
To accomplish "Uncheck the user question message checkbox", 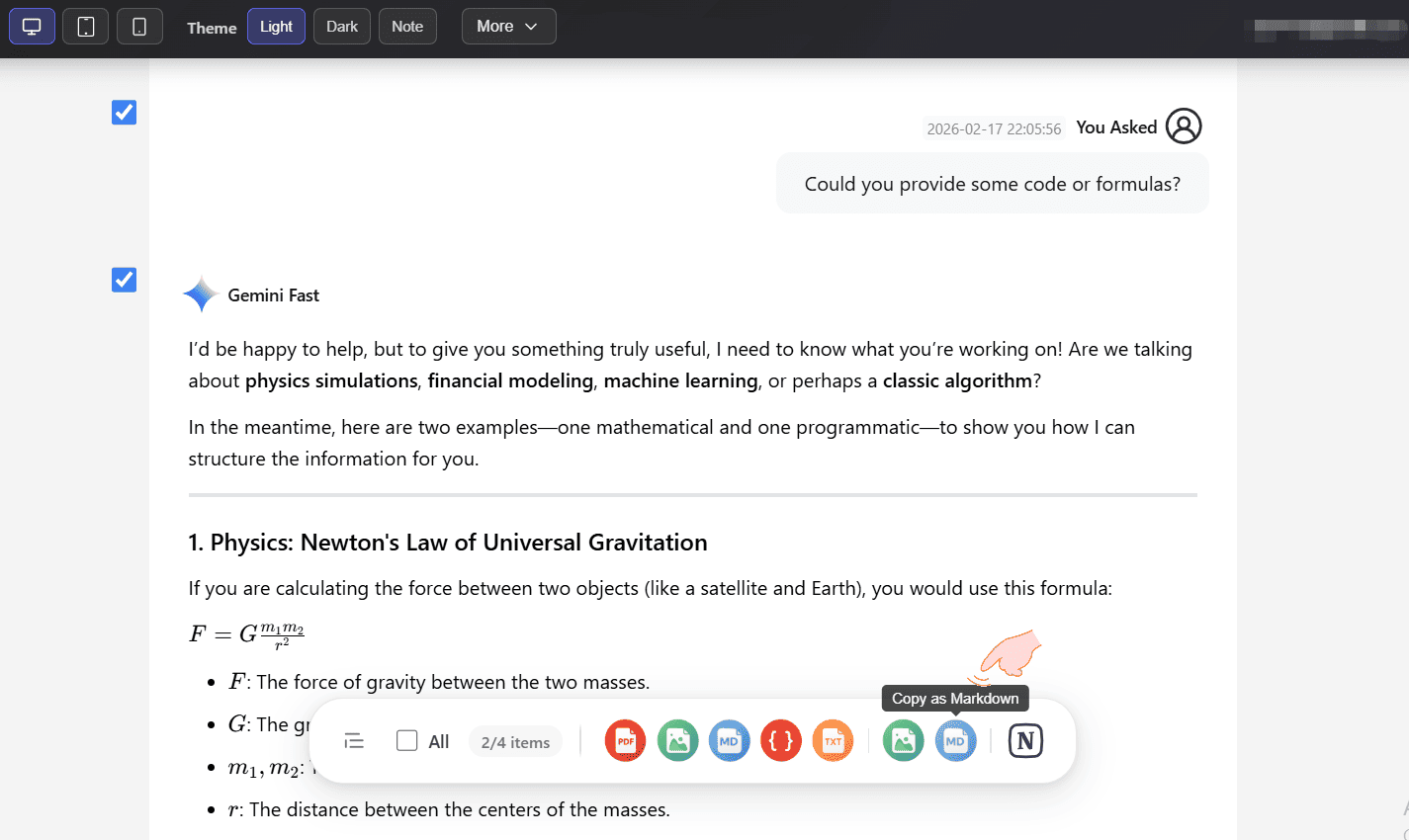I will (x=124, y=112).
